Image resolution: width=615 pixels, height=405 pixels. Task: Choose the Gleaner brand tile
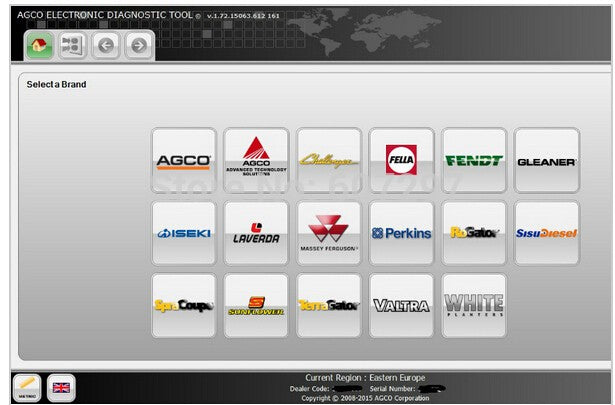[x=546, y=160]
